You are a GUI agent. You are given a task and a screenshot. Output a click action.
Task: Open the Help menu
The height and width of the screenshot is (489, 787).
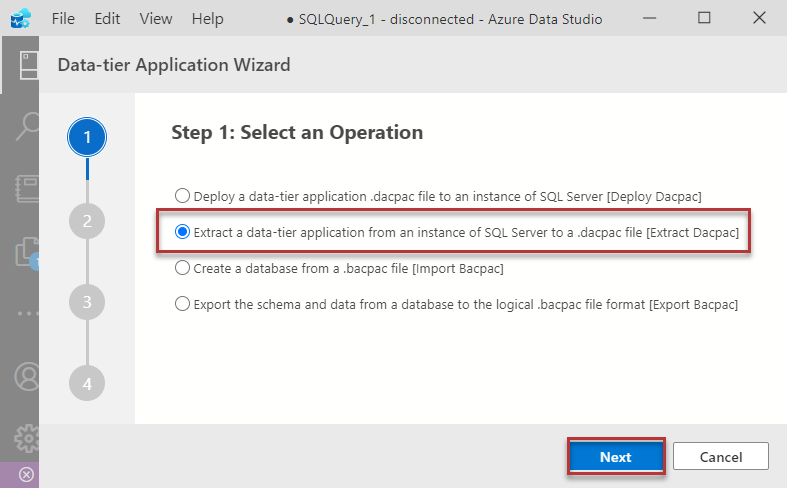tap(207, 19)
